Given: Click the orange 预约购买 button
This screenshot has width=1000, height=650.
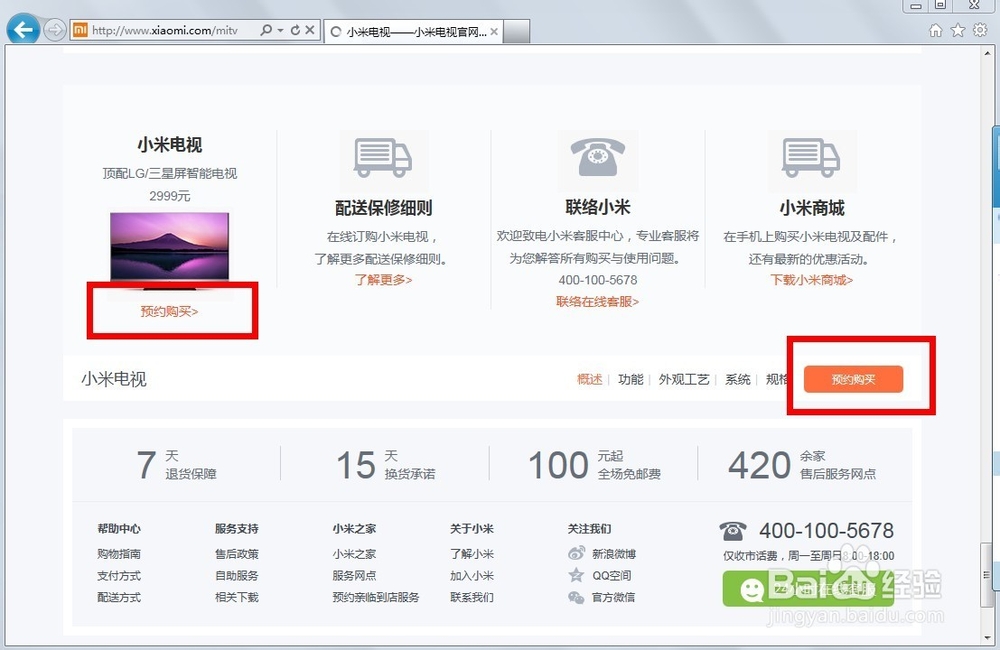Looking at the screenshot, I should (853, 380).
